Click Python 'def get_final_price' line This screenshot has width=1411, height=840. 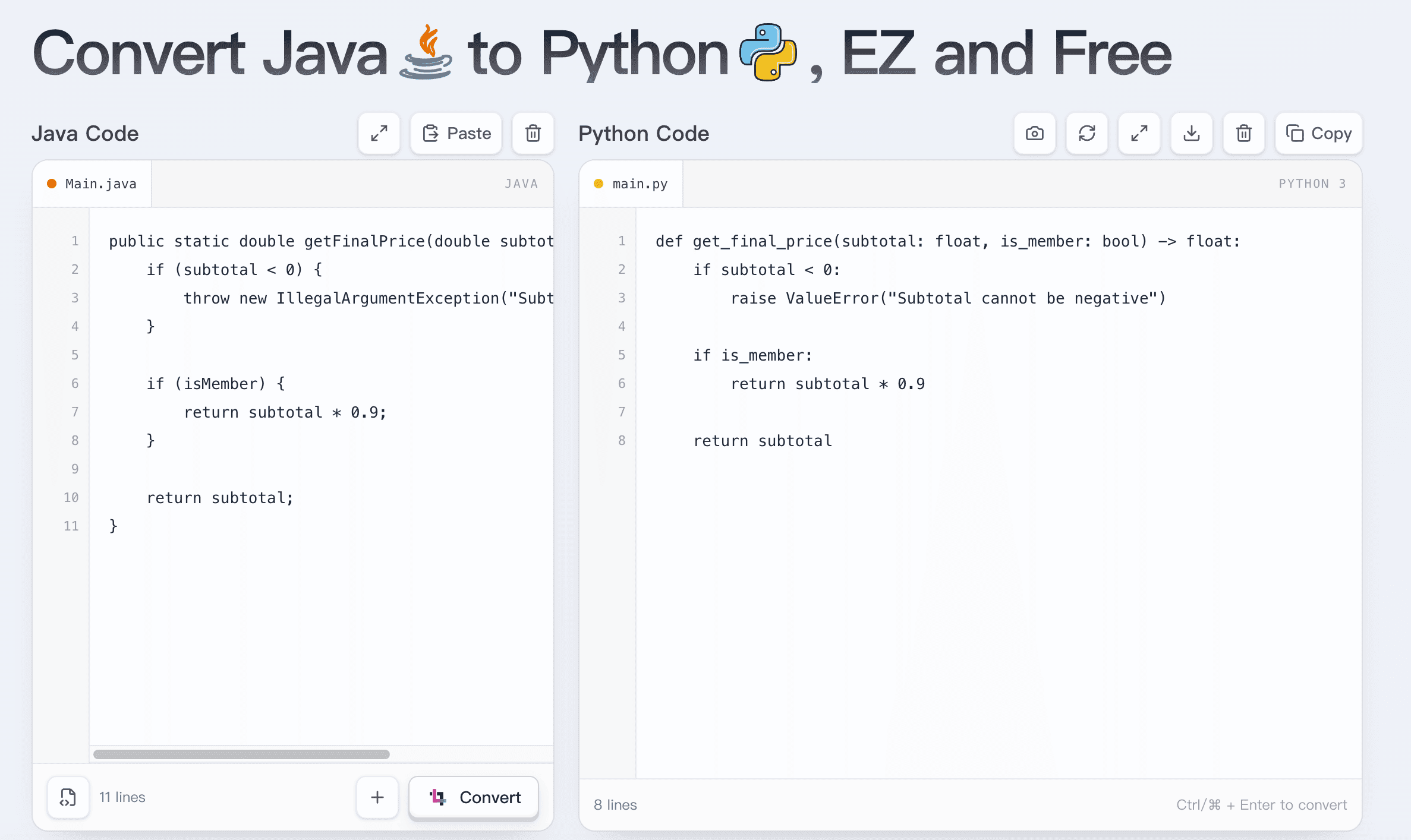pos(948,241)
